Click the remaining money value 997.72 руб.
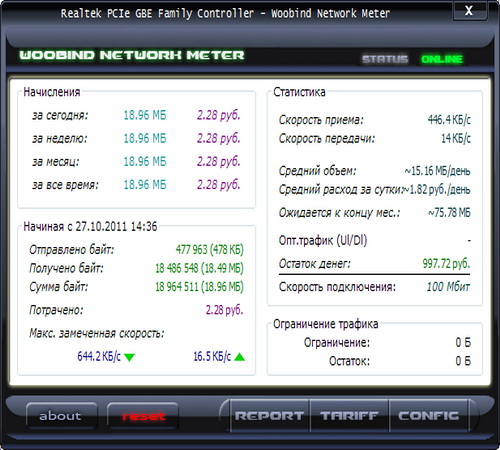Image resolution: width=500 pixels, height=450 pixels. tap(446, 263)
